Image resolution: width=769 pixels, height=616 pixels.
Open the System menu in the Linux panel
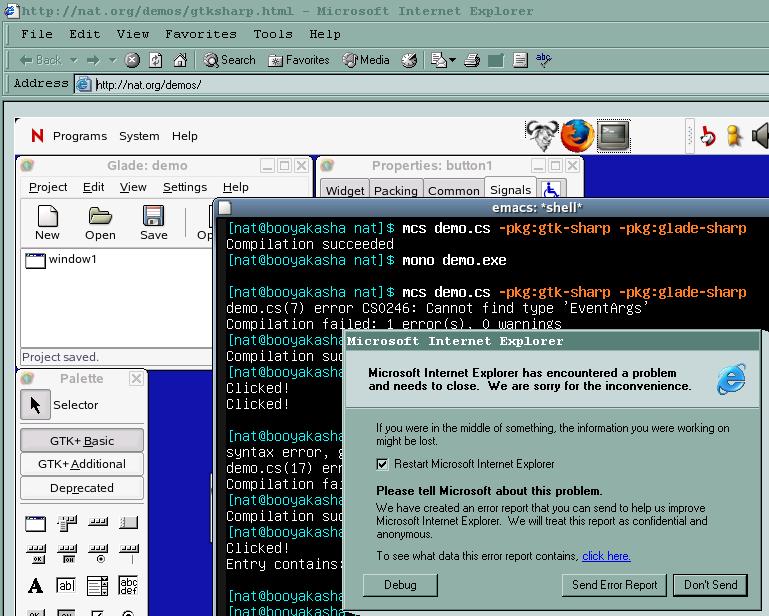(139, 136)
